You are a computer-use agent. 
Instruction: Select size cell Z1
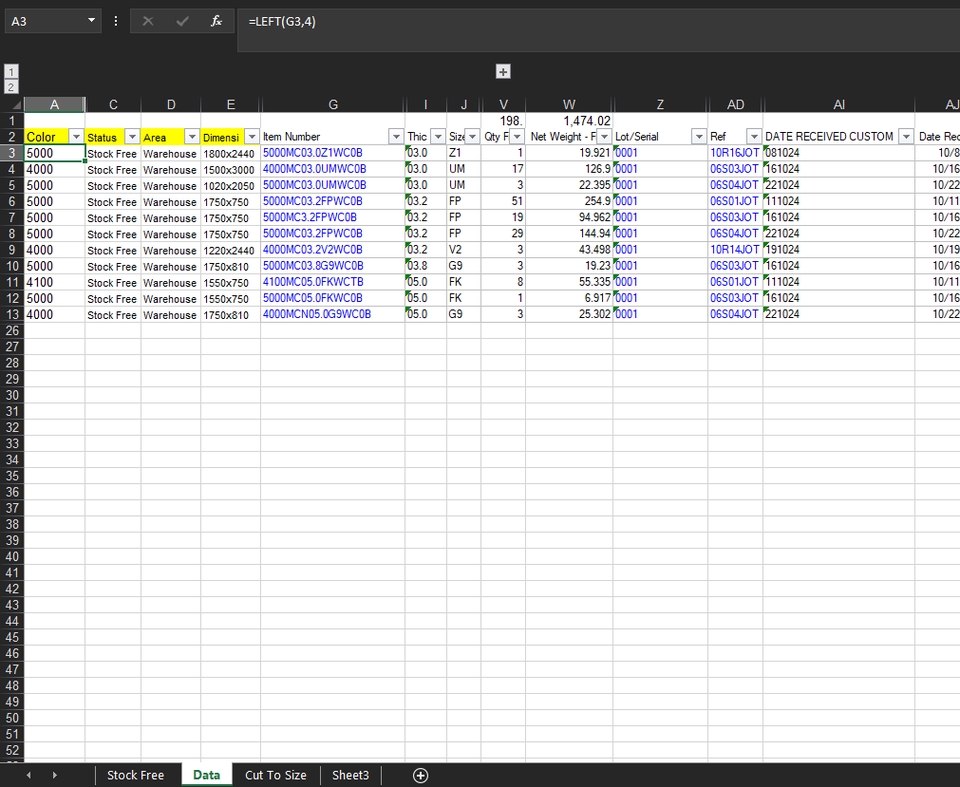(x=463, y=153)
